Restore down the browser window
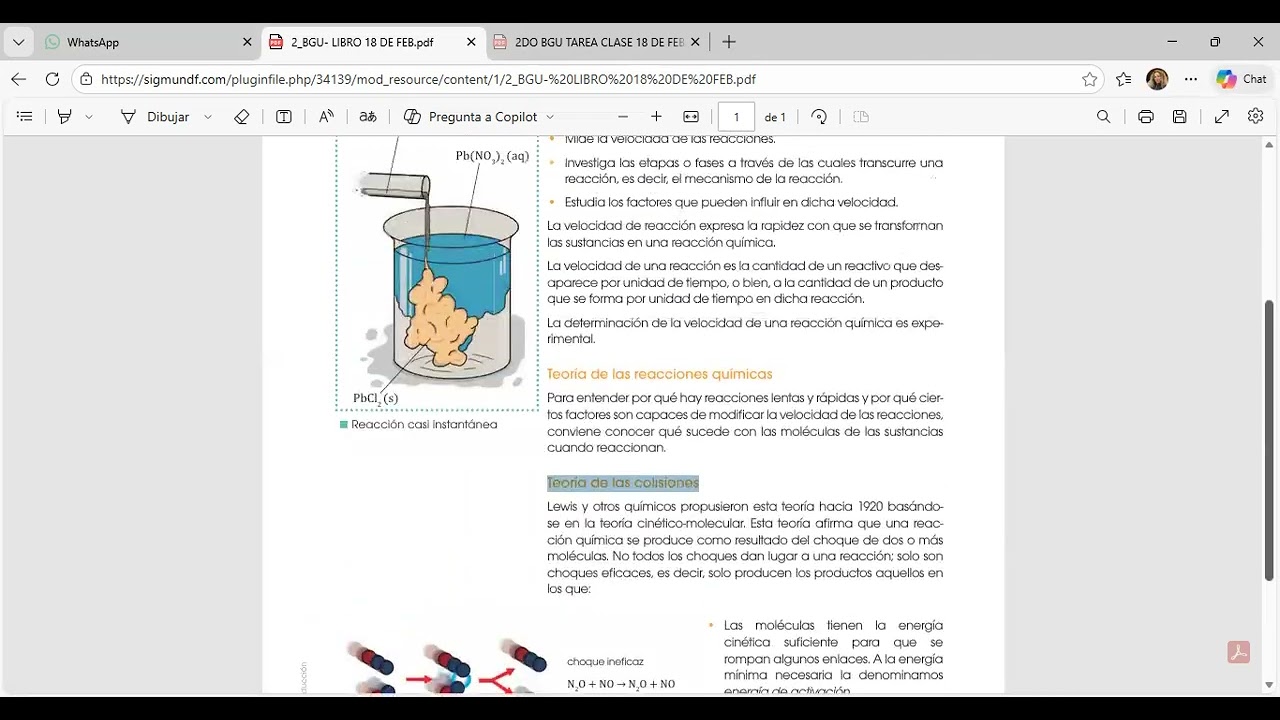Image resolution: width=1280 pixels, height=720 pixels. click(1215, 42)
